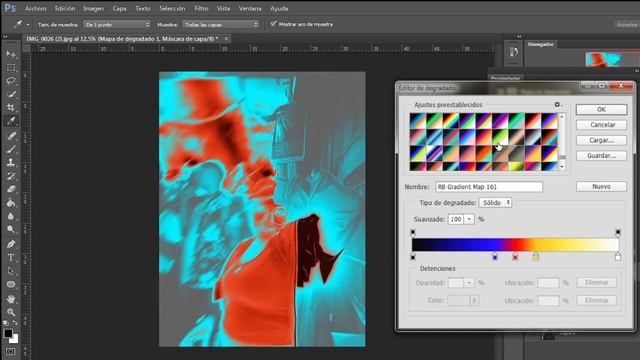The height and width of the screenshot is (360, 640).
Task: Select the Dodge tool
Action: [11, 230]
